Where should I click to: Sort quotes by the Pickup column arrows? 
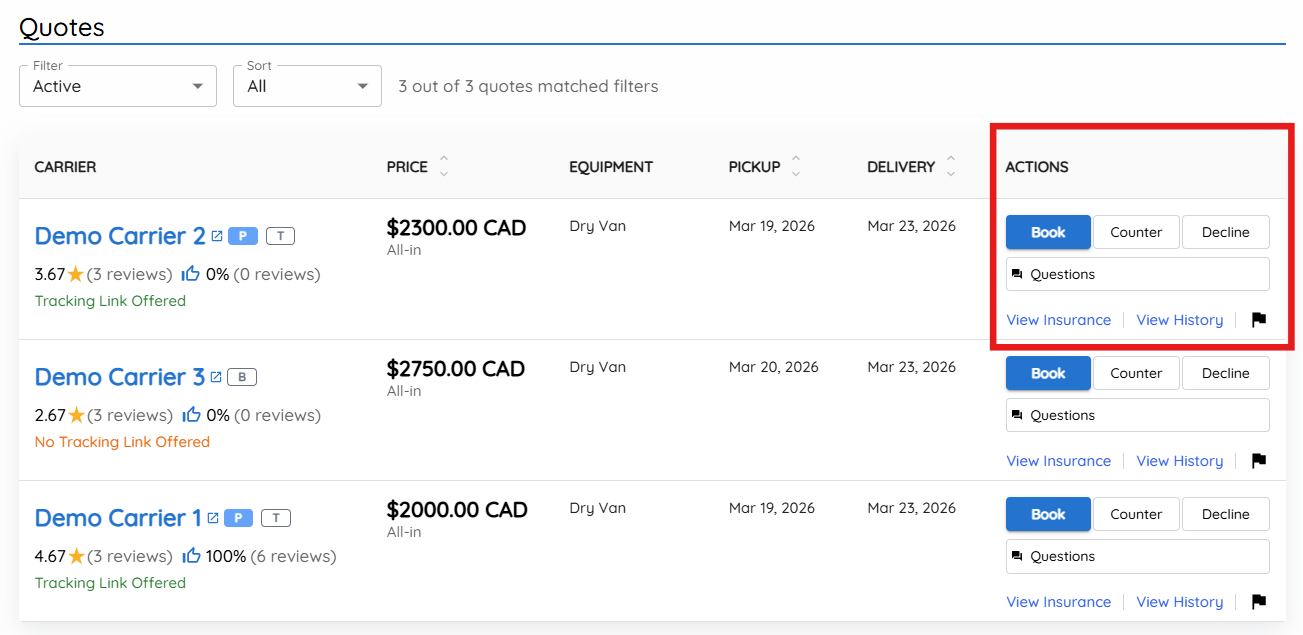click(796, 167)
